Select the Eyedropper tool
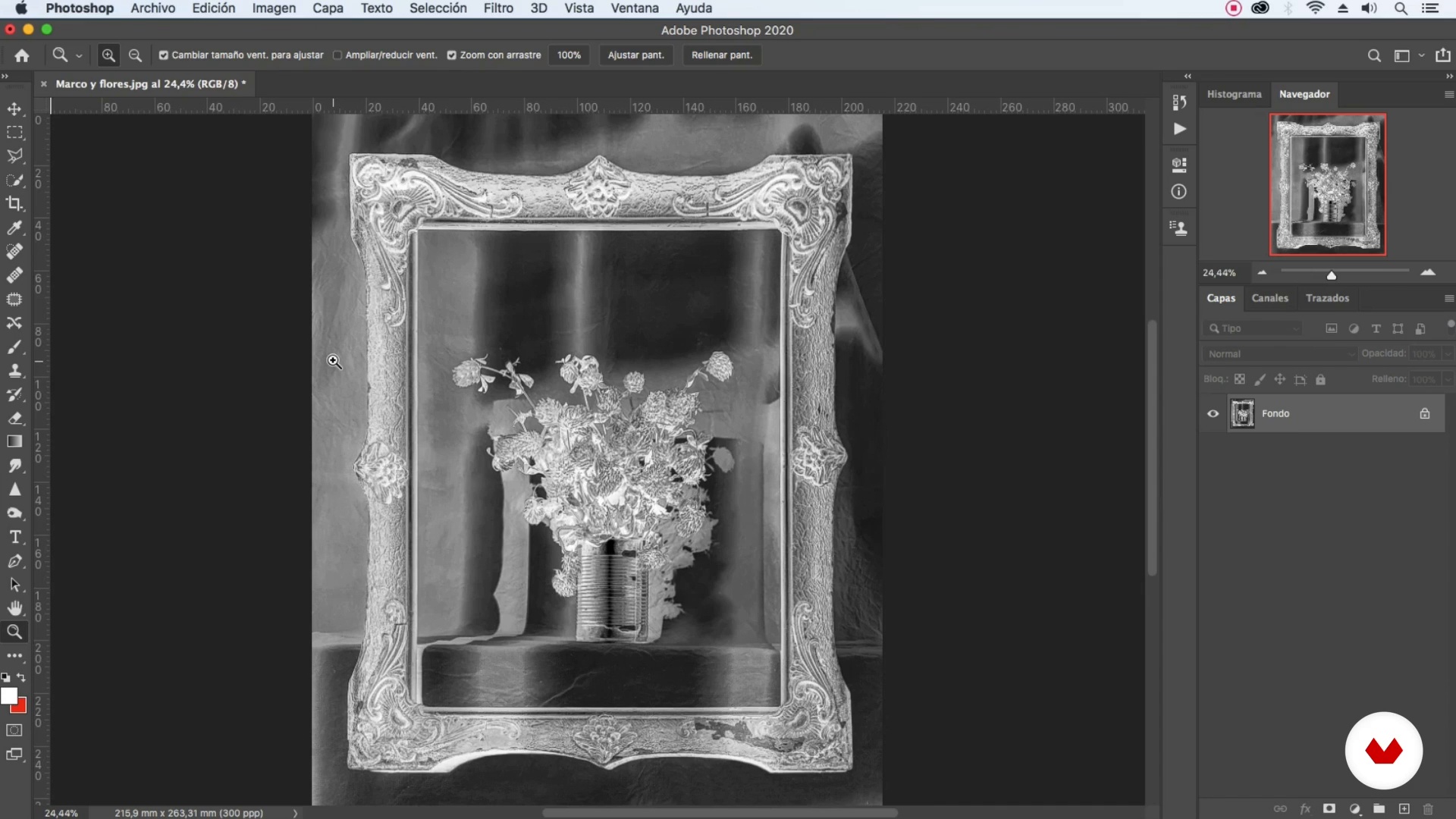Viewport: 1456px width, 819px height. point(14,227)
